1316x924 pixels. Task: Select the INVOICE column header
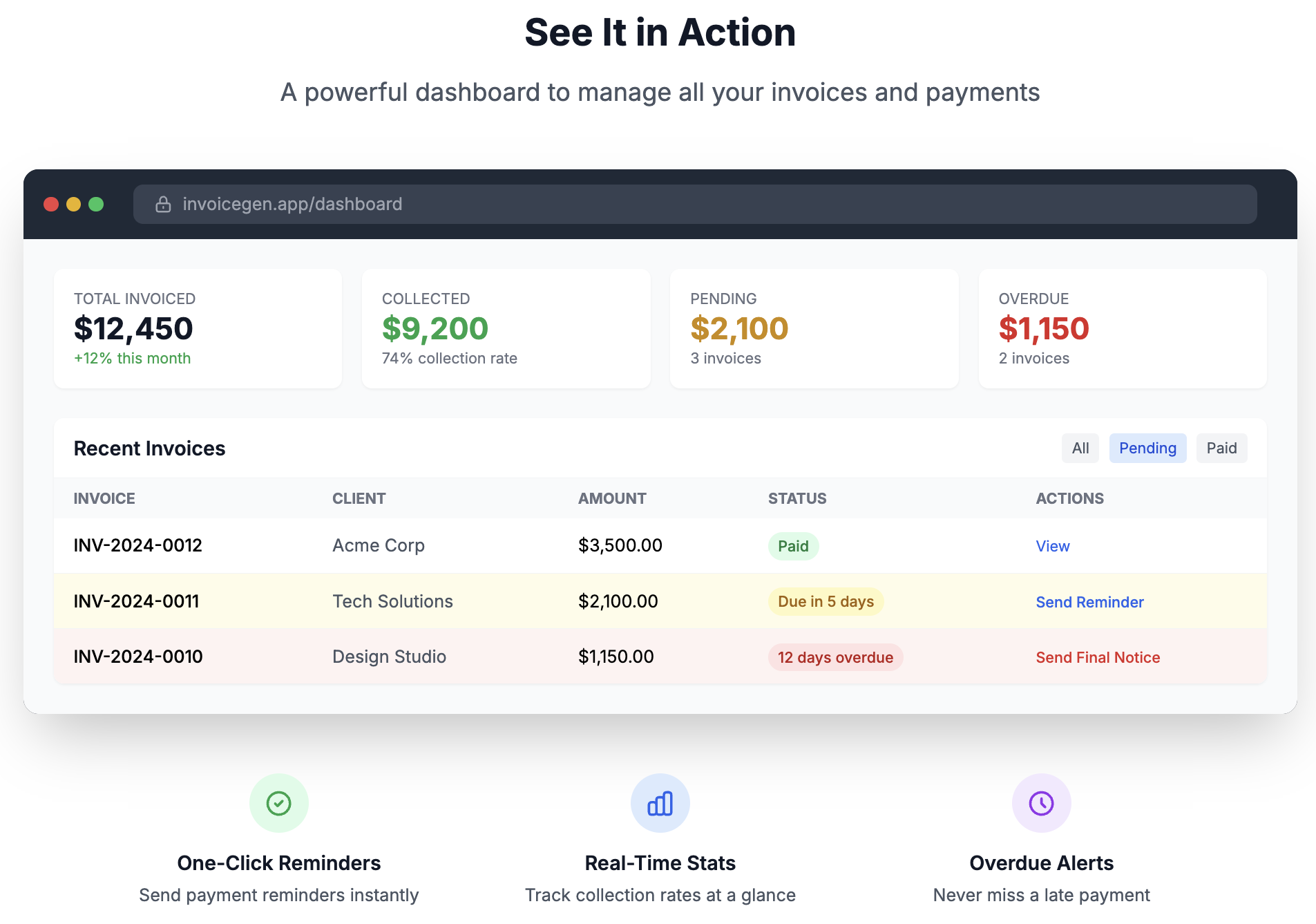[x=104, y=498]
